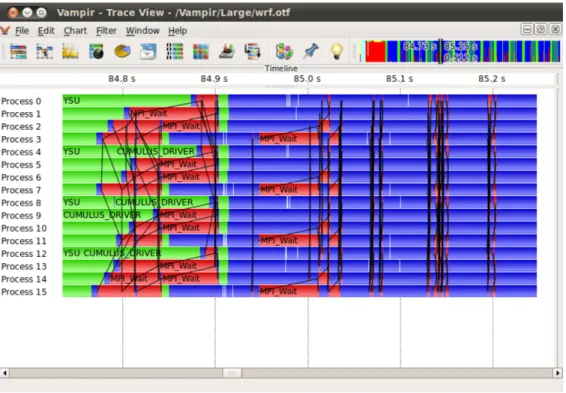566x393 pixels.
Task: Click the Timeline header label
Action: (281, 68)
